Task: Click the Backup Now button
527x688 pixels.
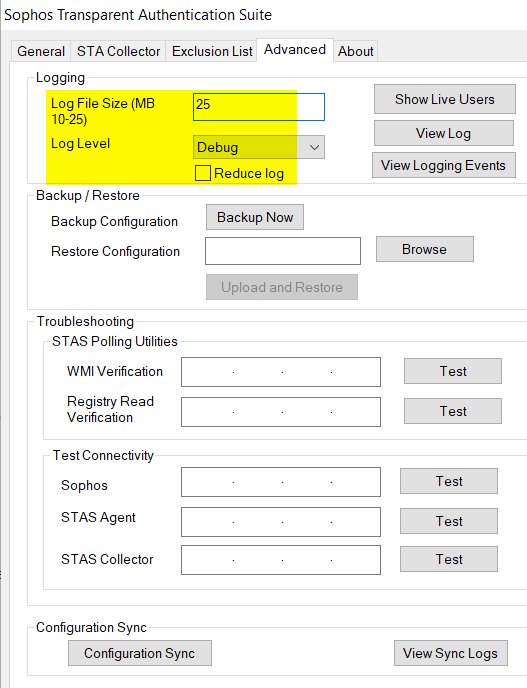Action: point(255,217)
